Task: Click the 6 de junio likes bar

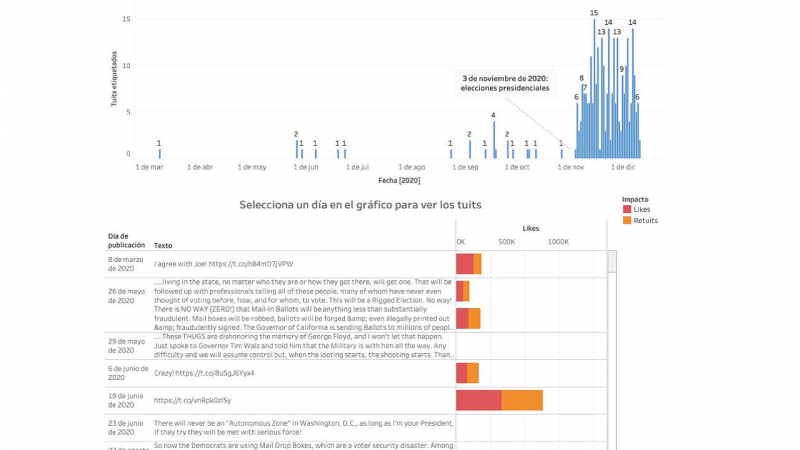Action: click(462, 373)
